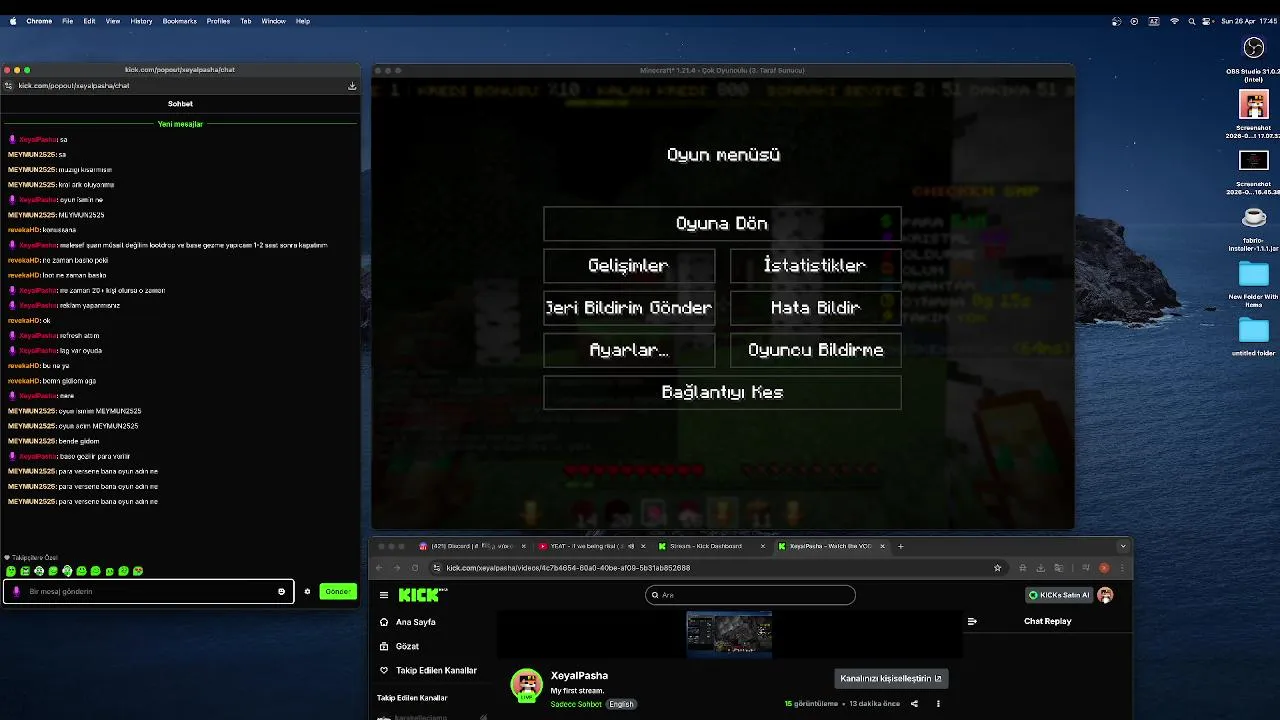The height and width of the screenshot is (720, 1280).
Task: Open the Bookmarks menu in the menu bar
Action: coord(180,21)
